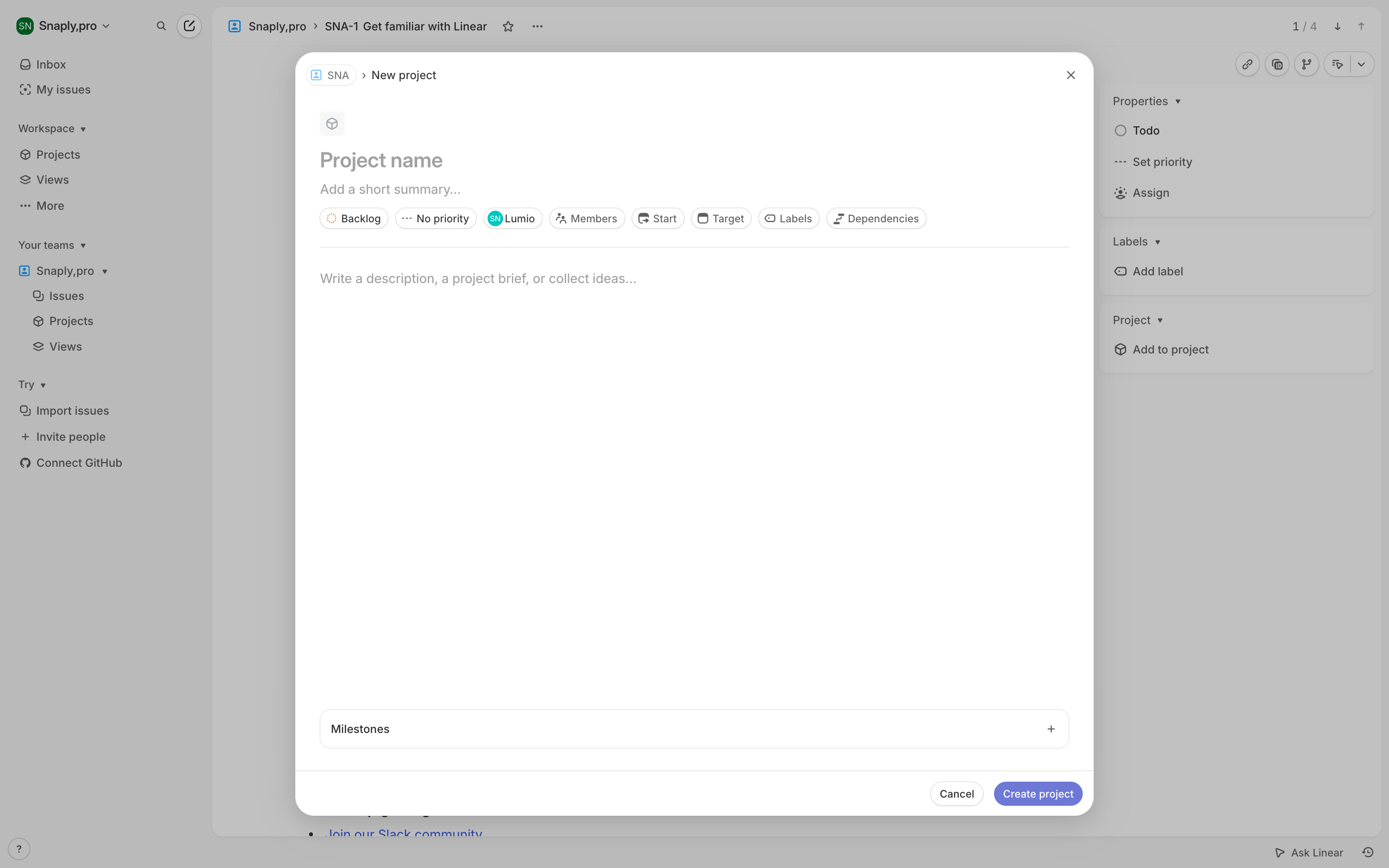Screen dimensions: 1389x868
Task: Change issue Todo status in properties
Action: coord(1137,130)
